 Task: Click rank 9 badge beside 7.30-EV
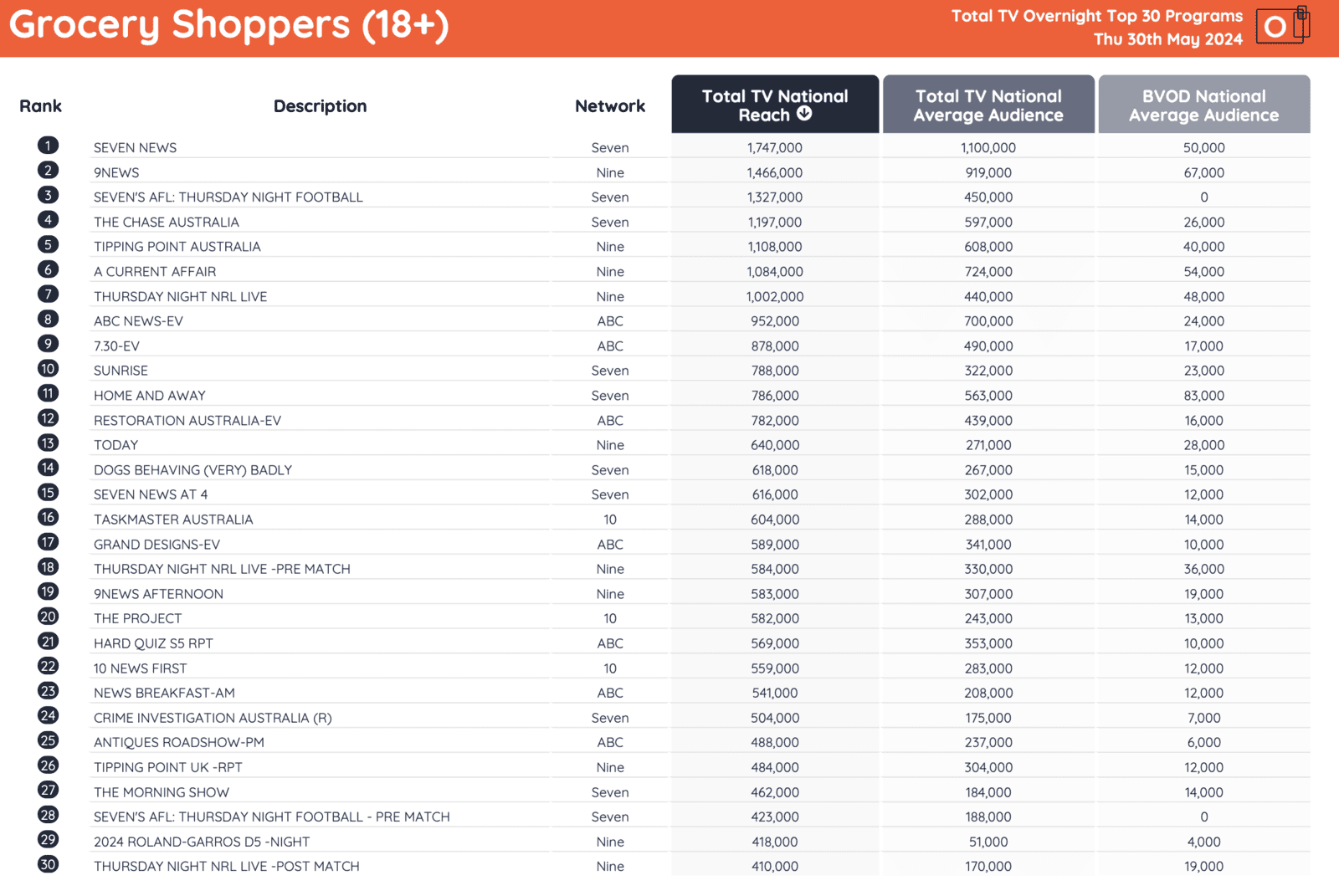[49, 344]
